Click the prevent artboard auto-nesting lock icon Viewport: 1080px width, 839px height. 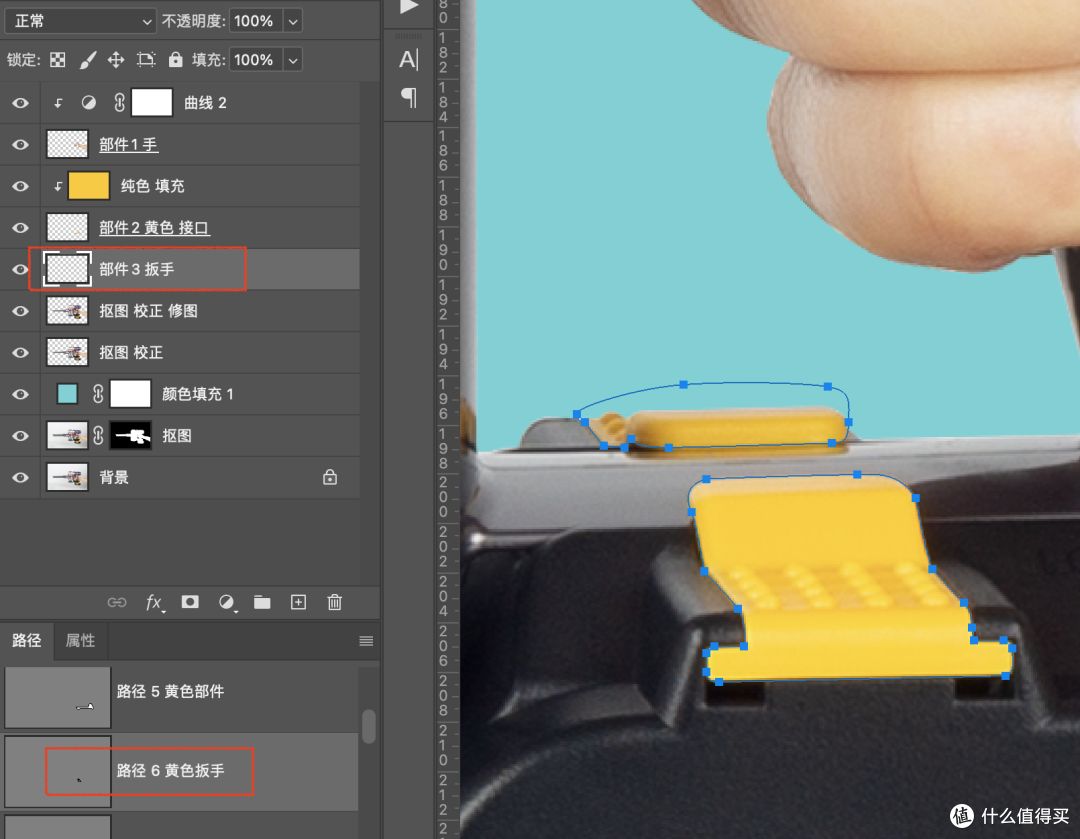point(145,60)
